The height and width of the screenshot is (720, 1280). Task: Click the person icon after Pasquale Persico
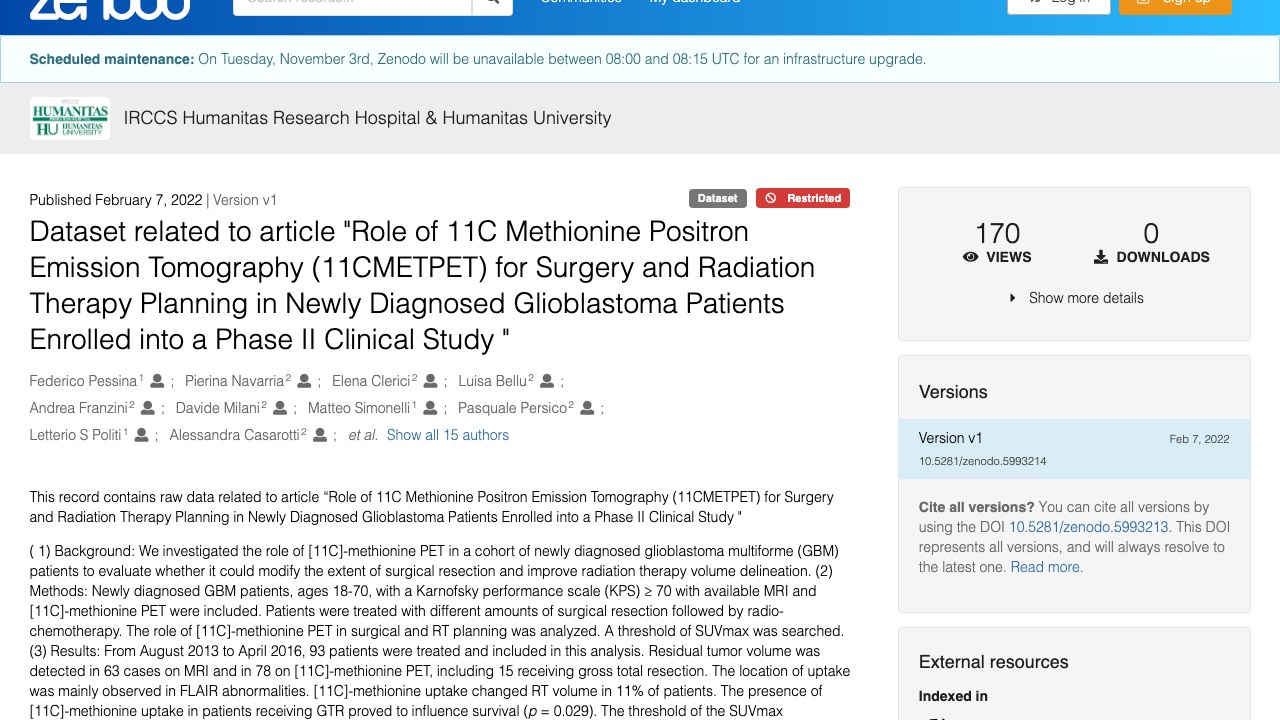pos(587,408)
